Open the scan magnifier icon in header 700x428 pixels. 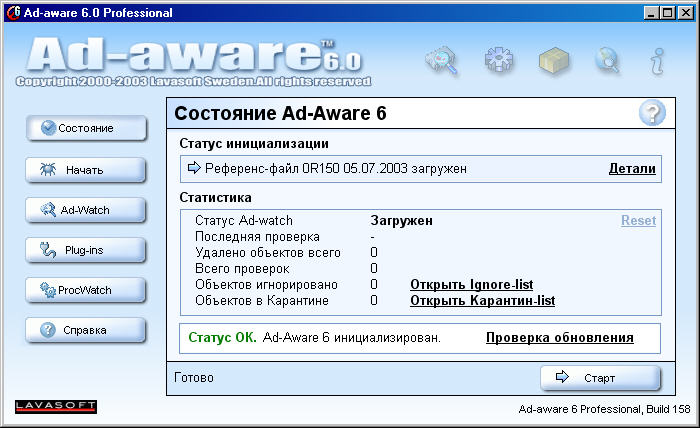(442, 60)
